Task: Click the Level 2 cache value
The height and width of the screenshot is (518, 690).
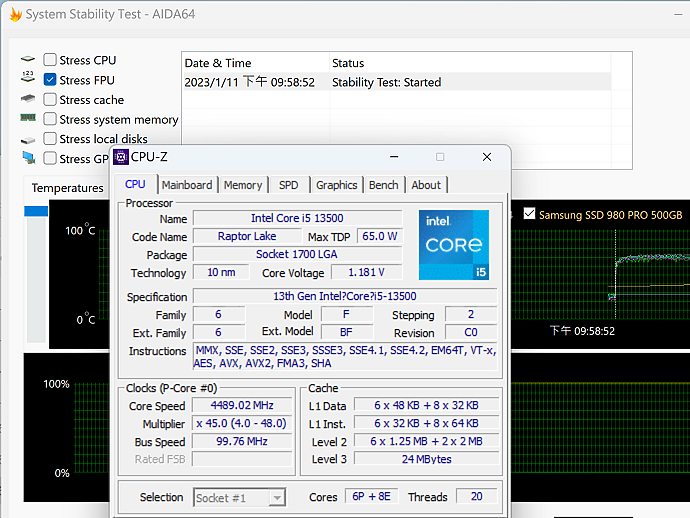Action: (426, 441)
